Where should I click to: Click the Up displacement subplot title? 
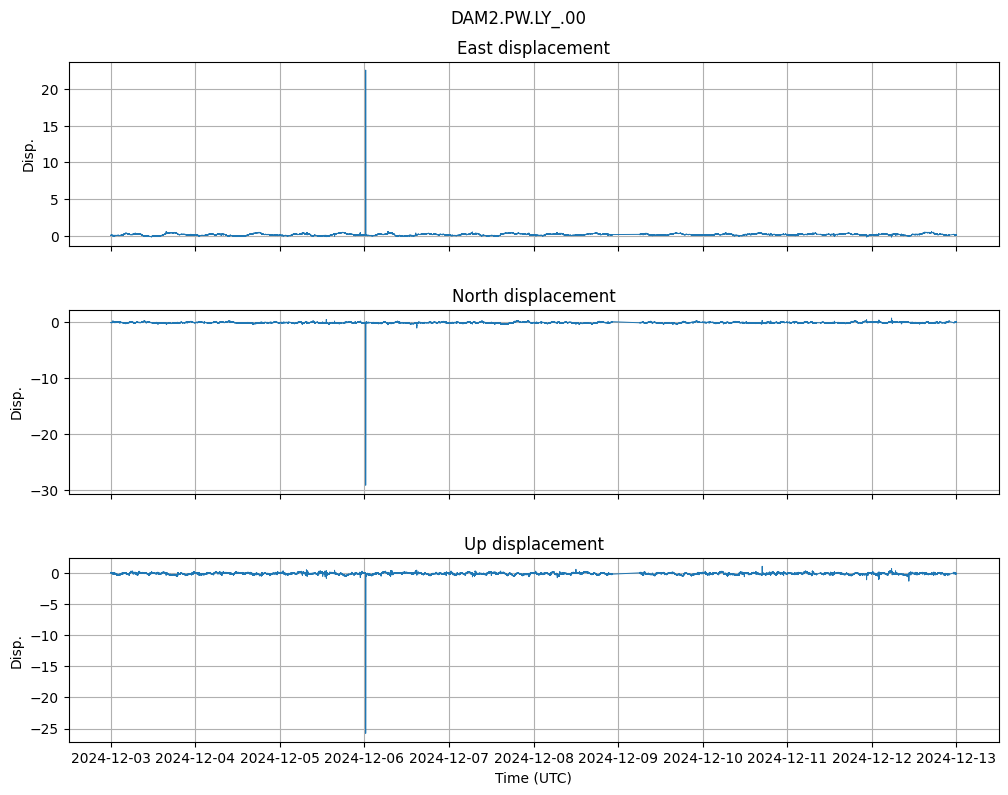(x=533, y=544)
